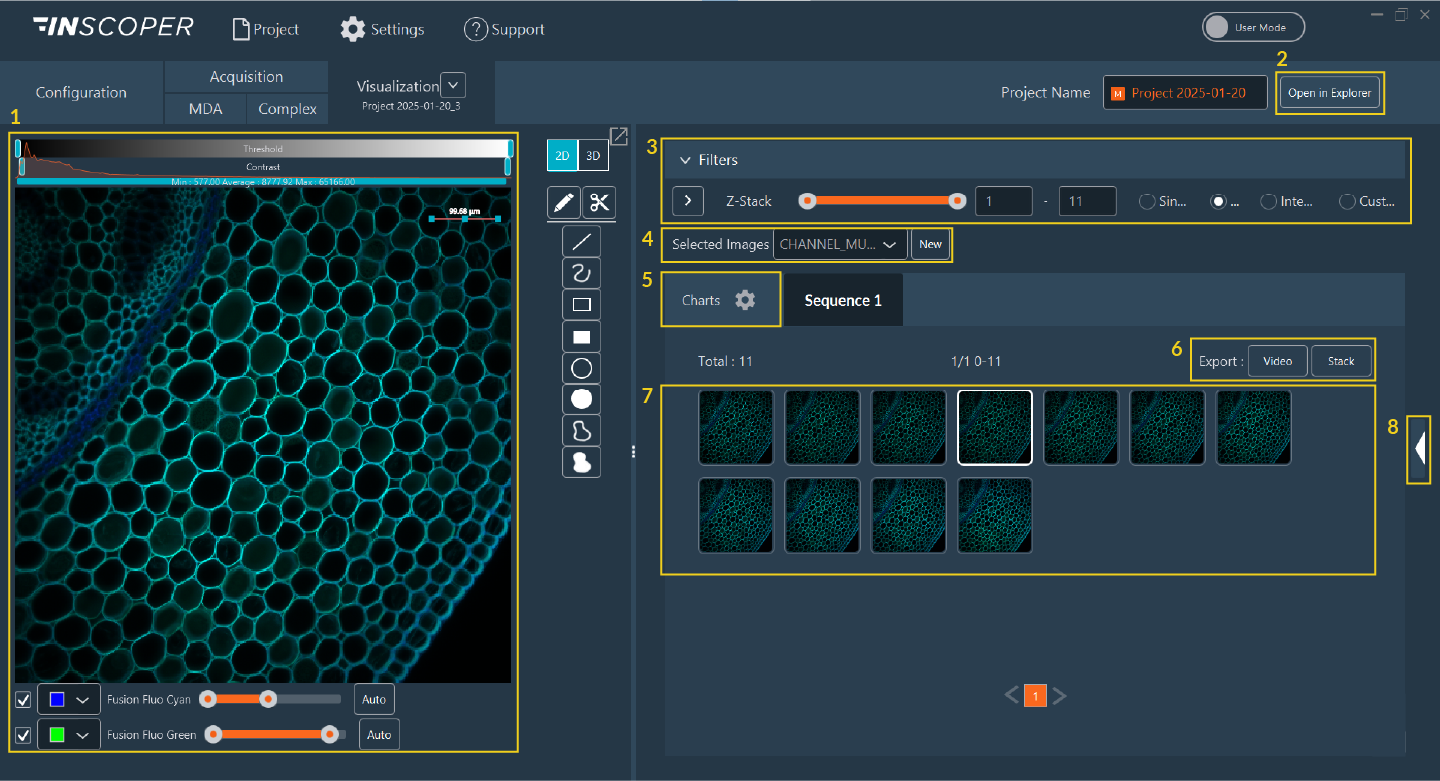Viewport: 1440px width, 781px height.
Task: Export the sequence as Video
Action: (x=1277, y=361)
